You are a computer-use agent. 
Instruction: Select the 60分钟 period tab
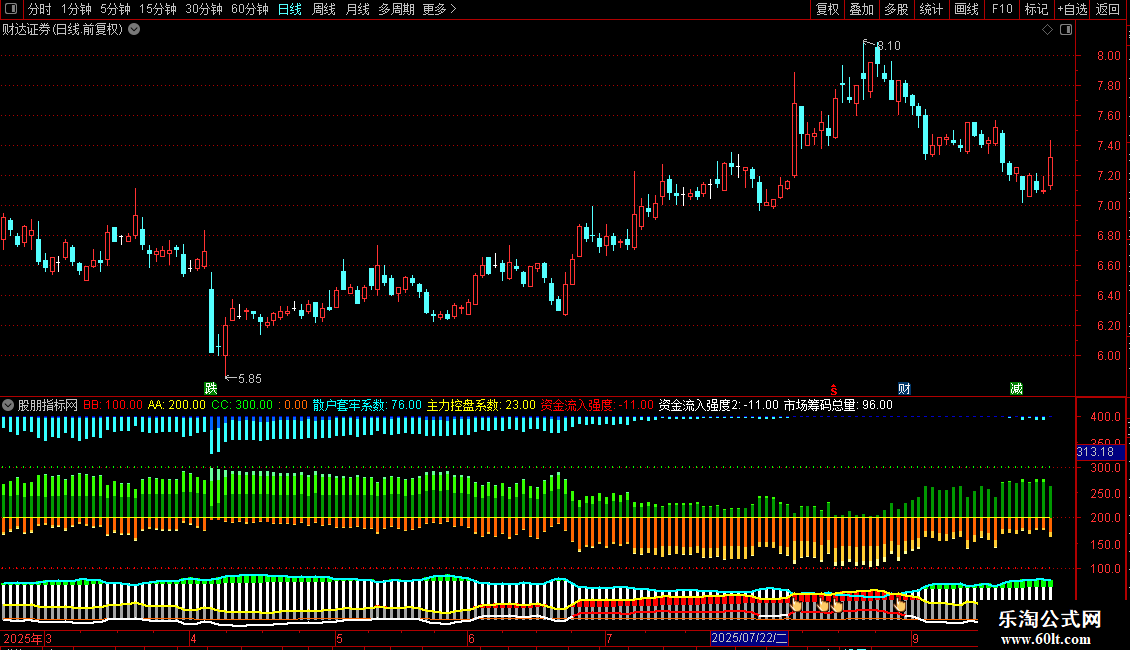point(249,9)
